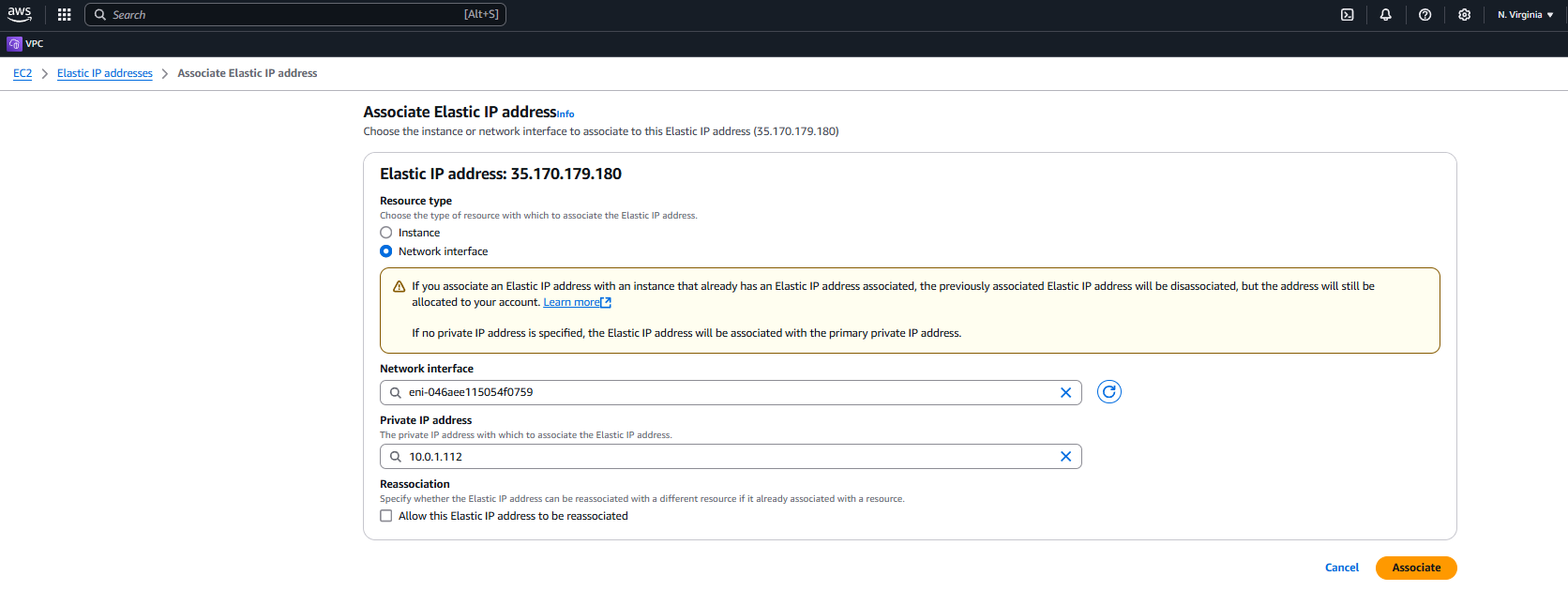This screenshot has height=591, width=1568.
Task: Open the Private IP address selection box
Action: point(722,457)
